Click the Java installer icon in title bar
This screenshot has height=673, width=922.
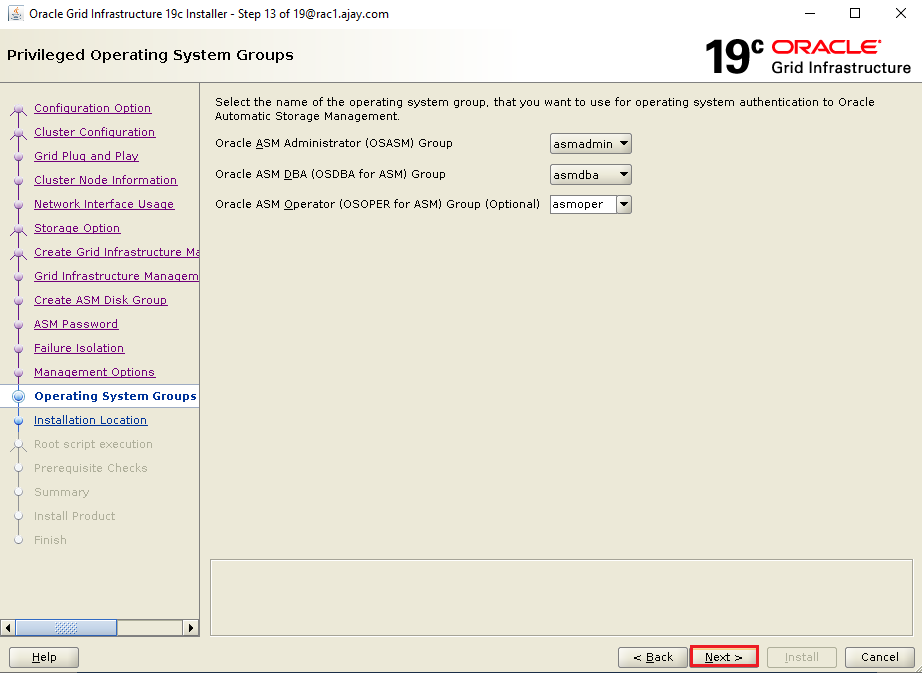[x=16, y=13]
